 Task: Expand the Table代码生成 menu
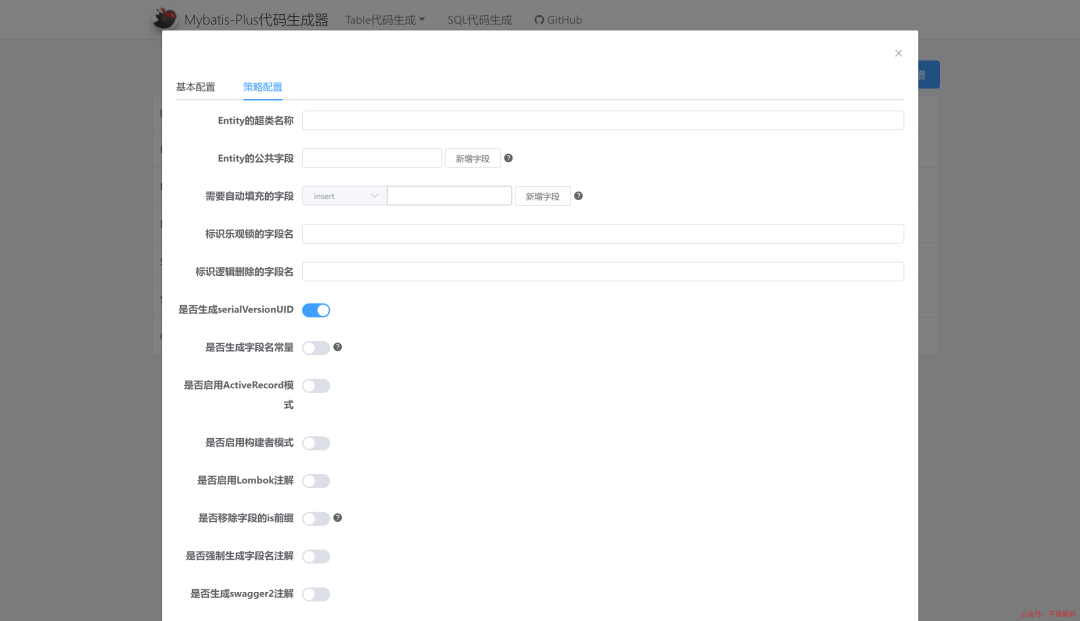[x=384, y=19]
